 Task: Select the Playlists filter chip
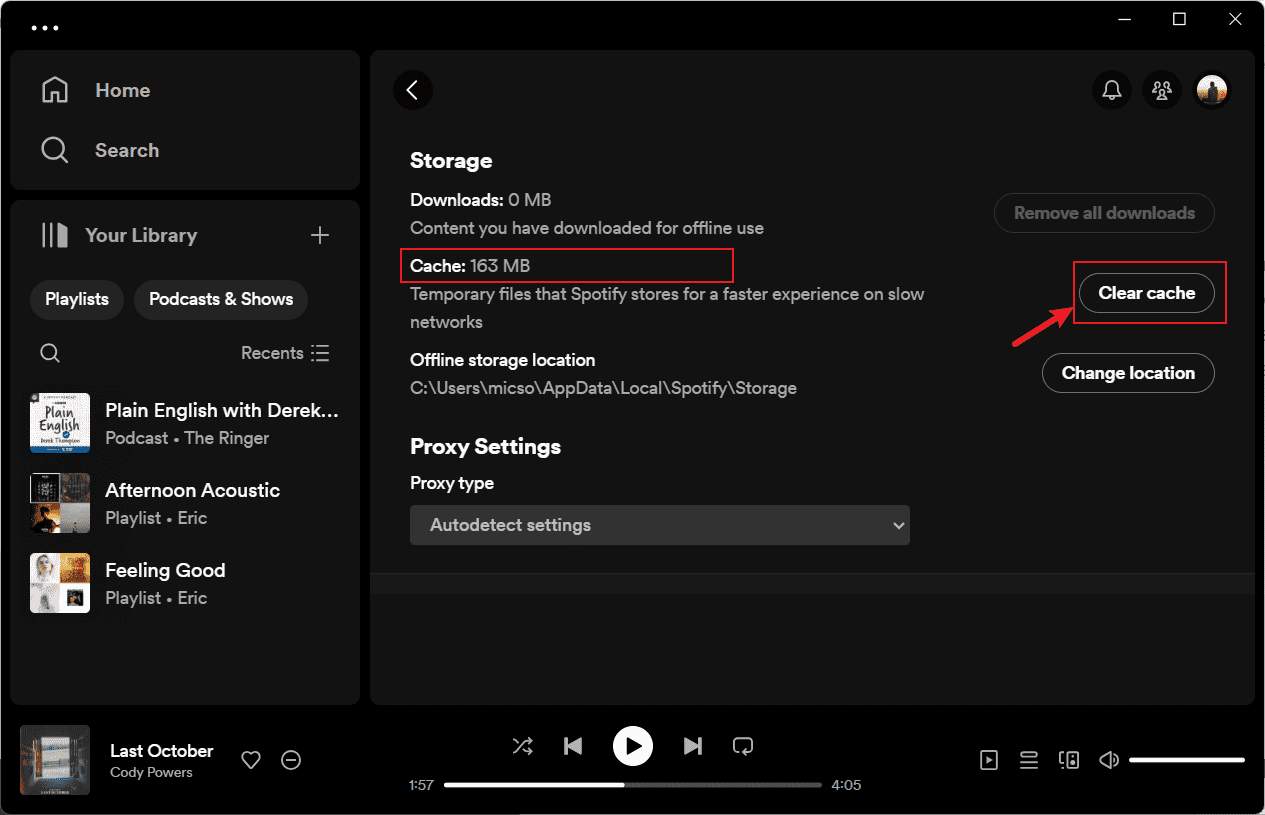[77, 299]
